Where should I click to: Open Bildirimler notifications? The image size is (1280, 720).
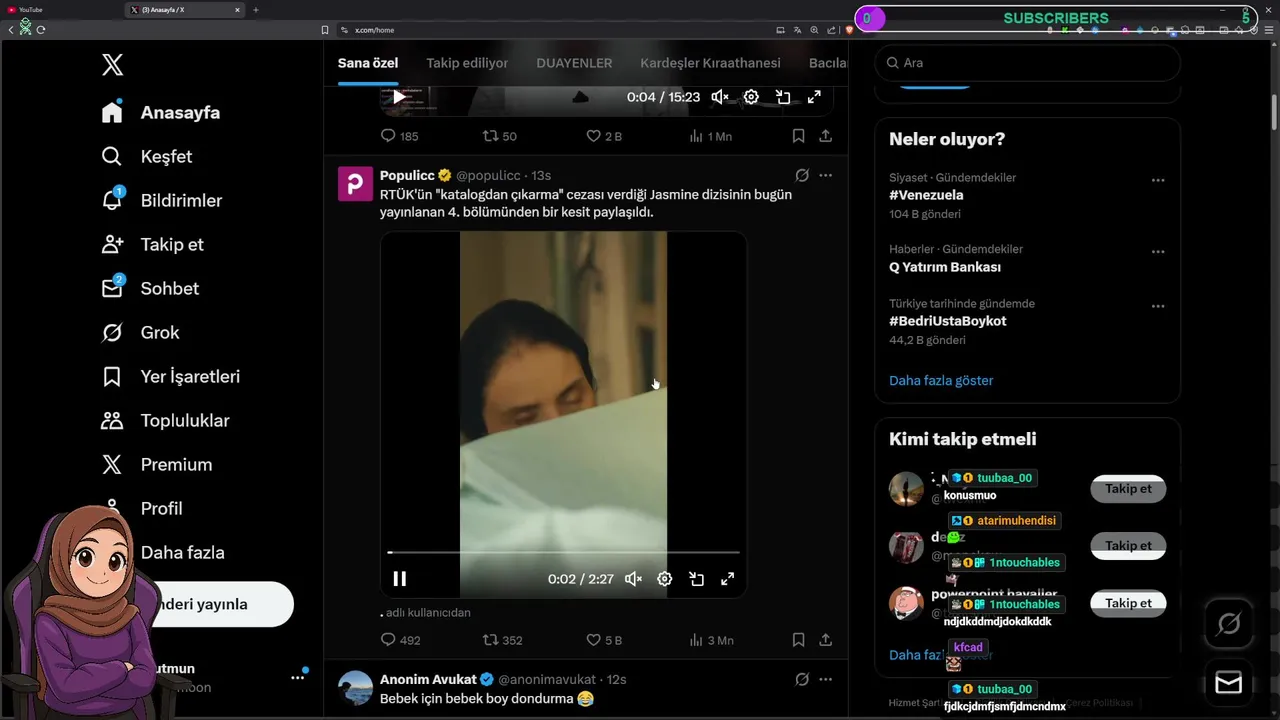tap(160, 200)
